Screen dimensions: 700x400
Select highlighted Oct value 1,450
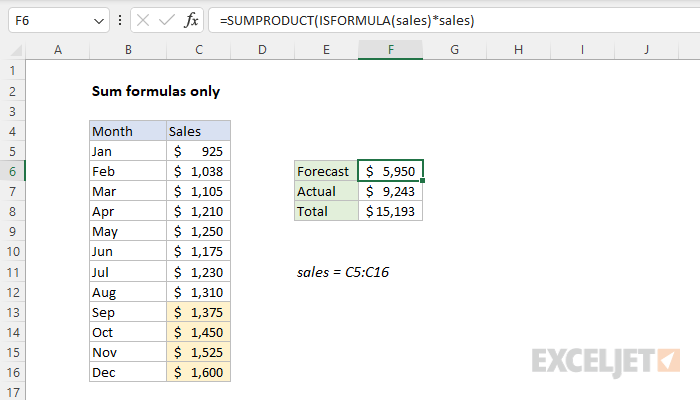[x=199, y=333]
